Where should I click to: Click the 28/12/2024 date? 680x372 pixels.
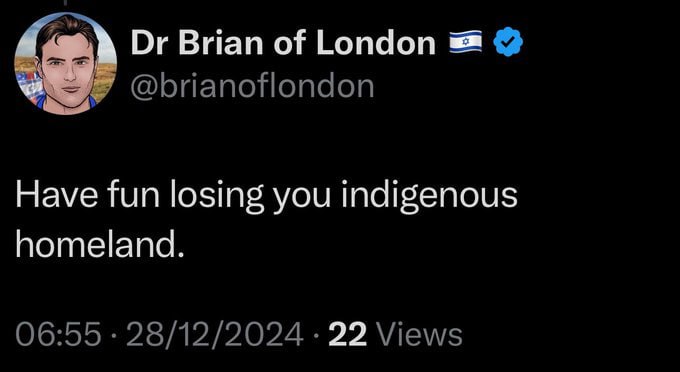point(215,335)
